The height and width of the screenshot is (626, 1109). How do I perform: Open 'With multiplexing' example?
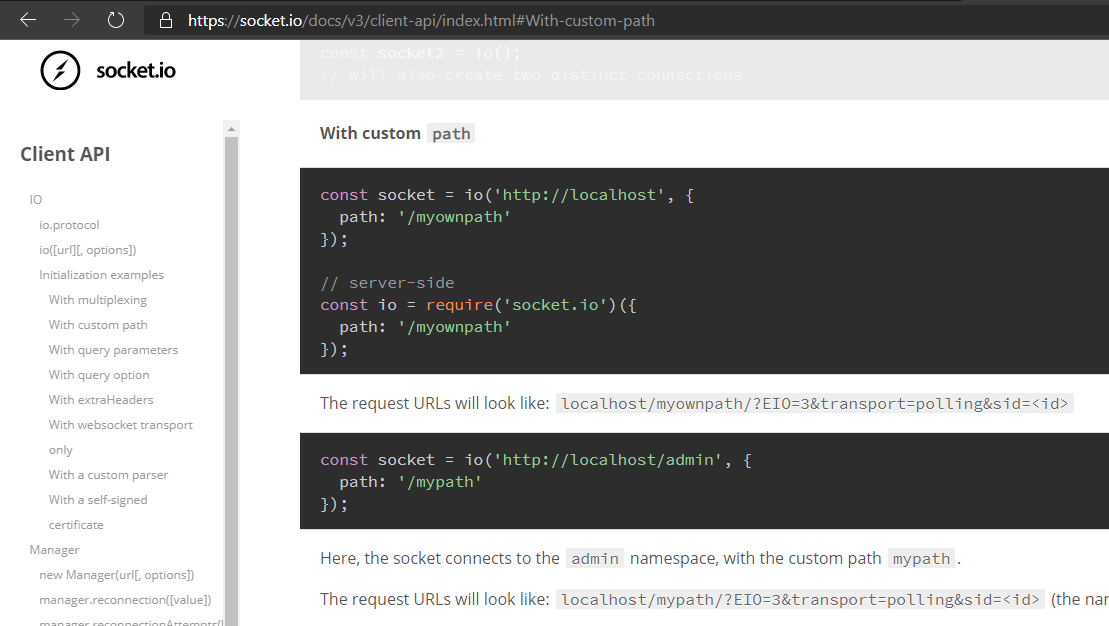97,299
